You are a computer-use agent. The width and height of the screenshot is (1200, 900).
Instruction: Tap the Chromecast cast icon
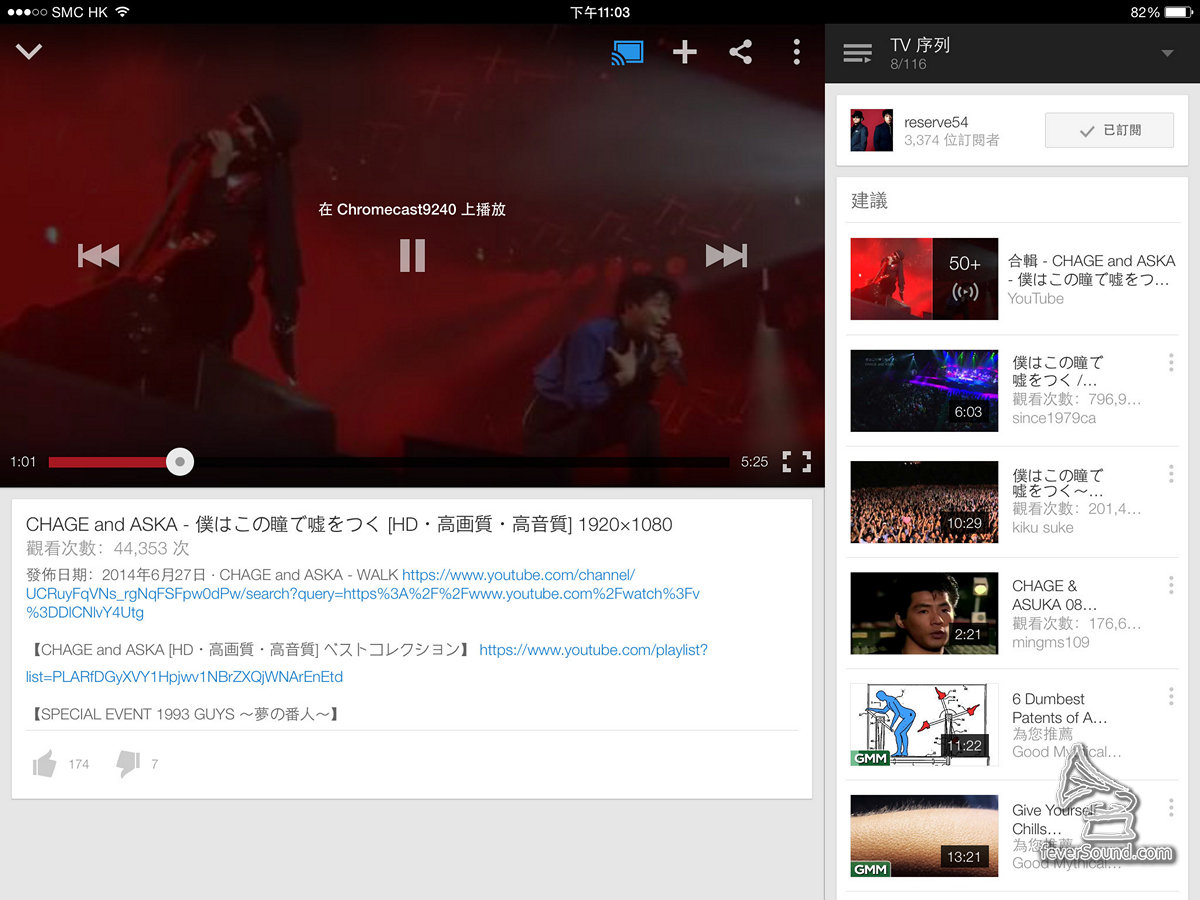click(x=628, y=52)
